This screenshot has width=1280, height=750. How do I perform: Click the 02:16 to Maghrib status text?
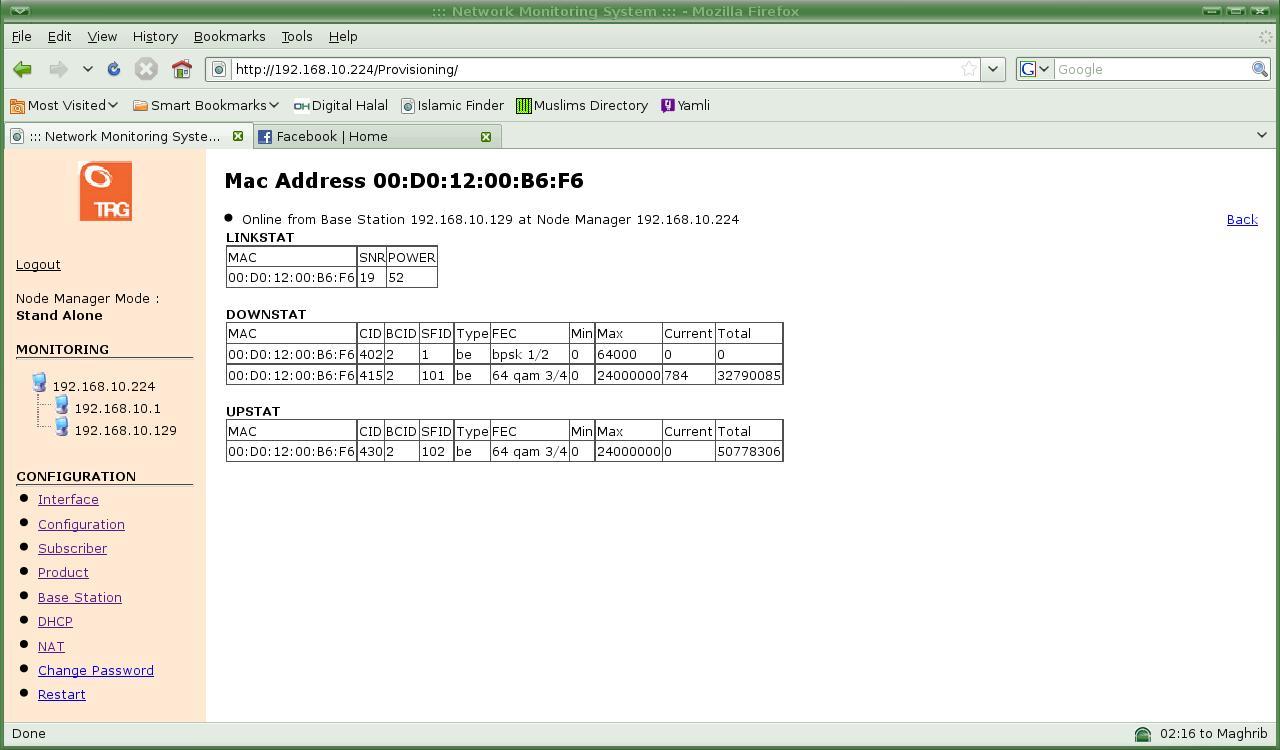click(1214, 734)
